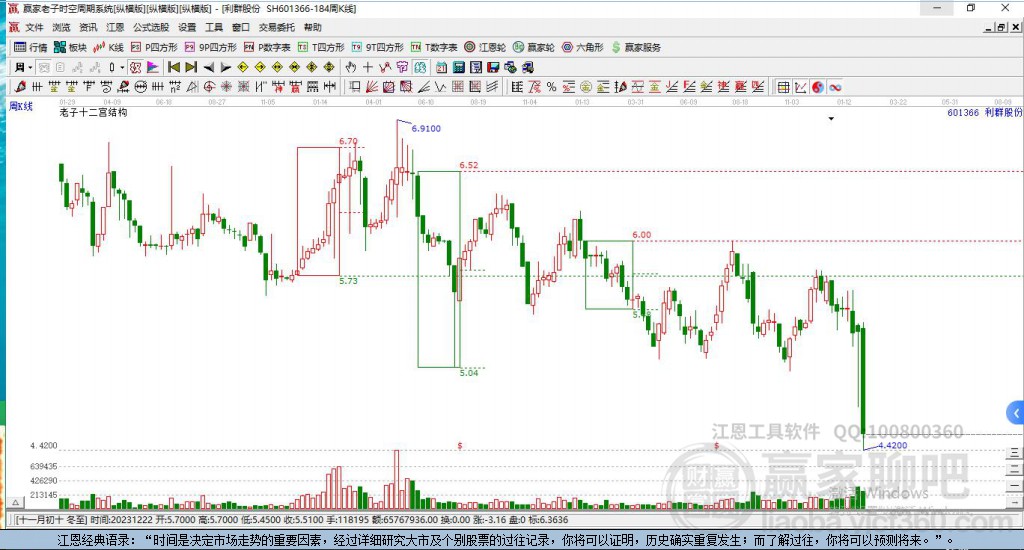Click the colorful gradient triangle icon
Screen dimensions: 1024x550
pyautogui.click(x=152, y=67)
